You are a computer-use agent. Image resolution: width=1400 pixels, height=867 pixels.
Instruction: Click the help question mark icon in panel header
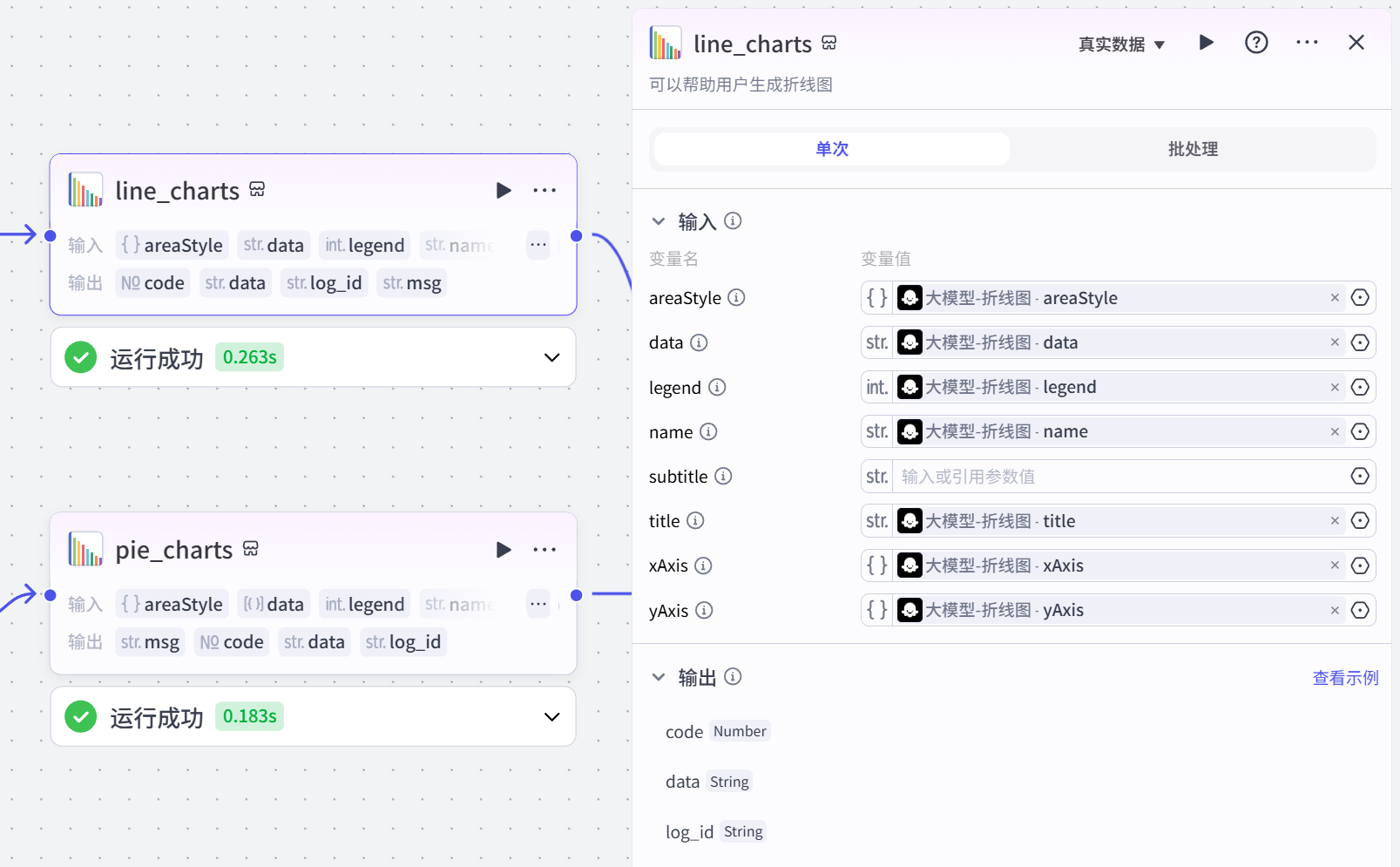tap(1255, 42)
